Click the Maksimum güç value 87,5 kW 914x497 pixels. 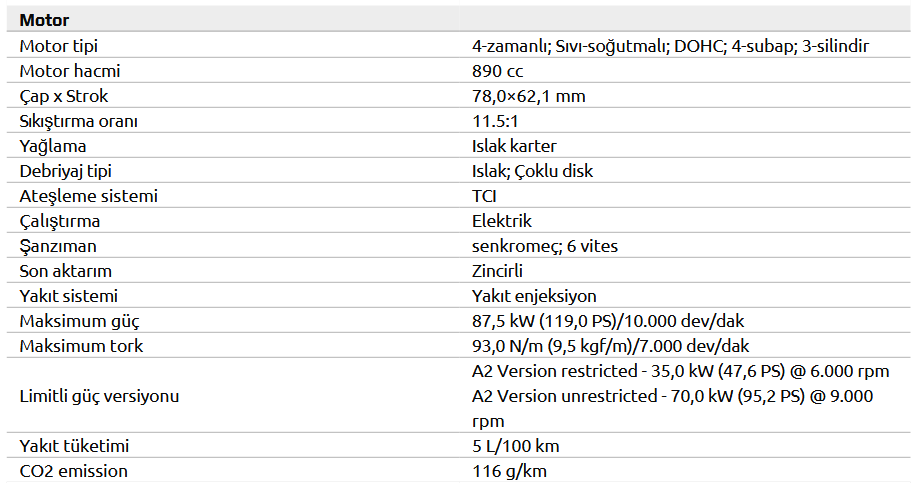607,321
